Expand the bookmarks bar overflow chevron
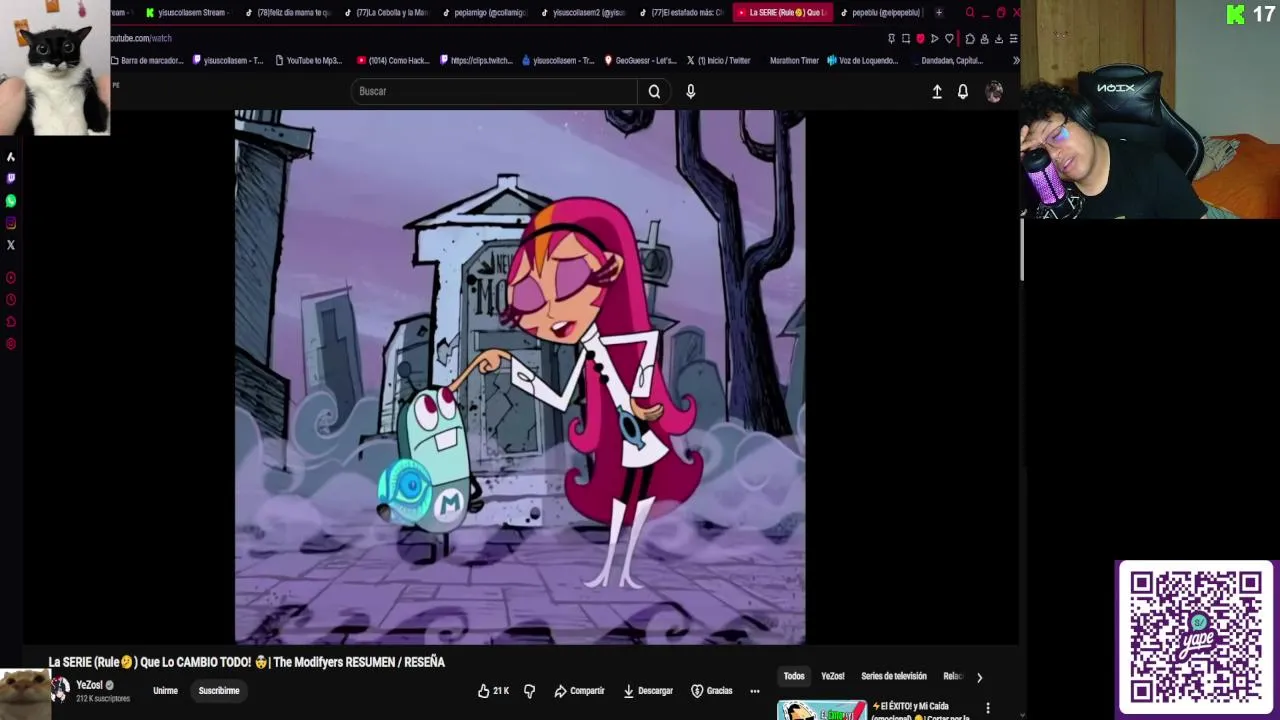The image size is (1280, 720). [1016, 61]
